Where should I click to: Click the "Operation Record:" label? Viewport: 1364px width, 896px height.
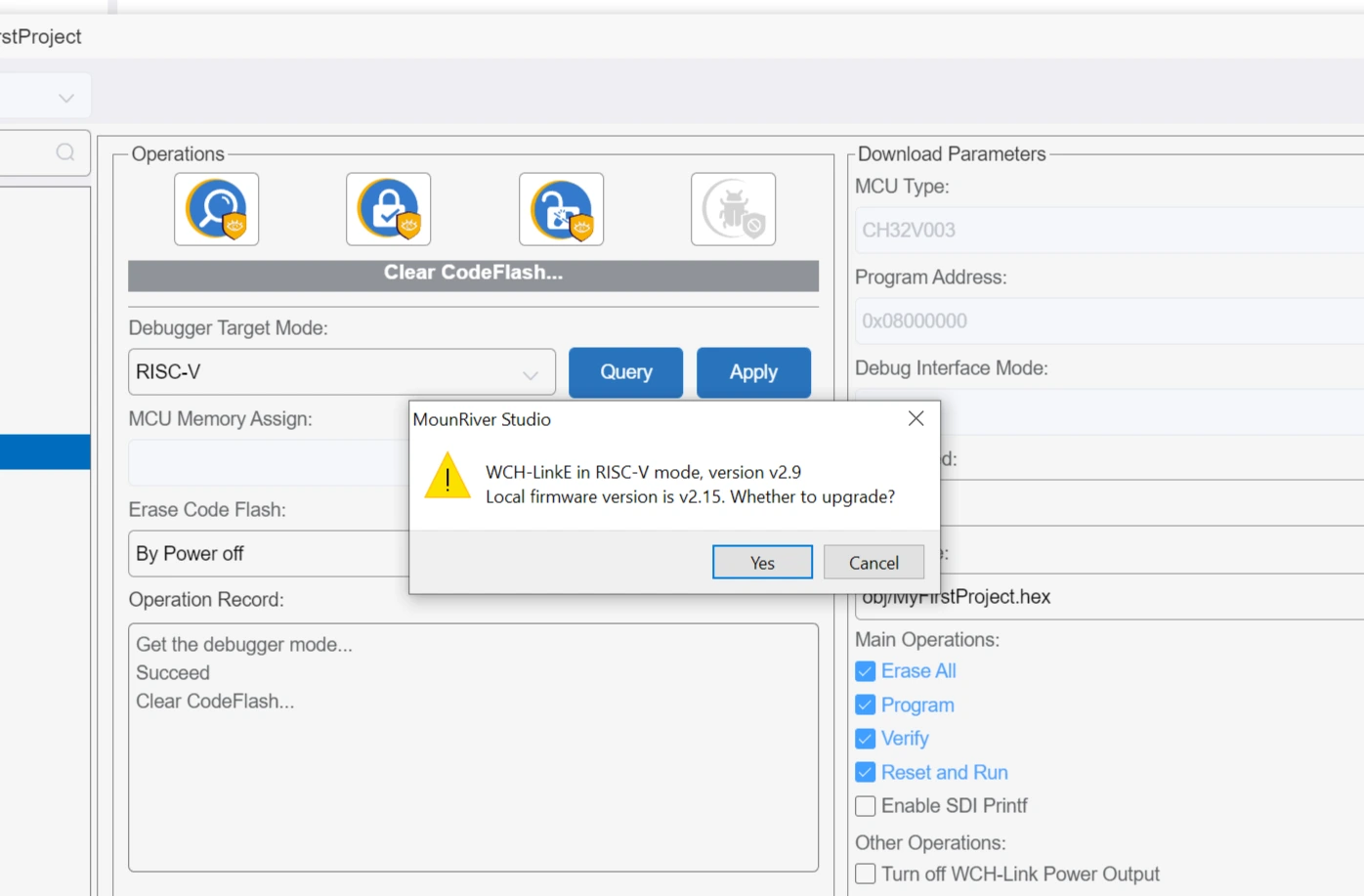click(206, 600)
